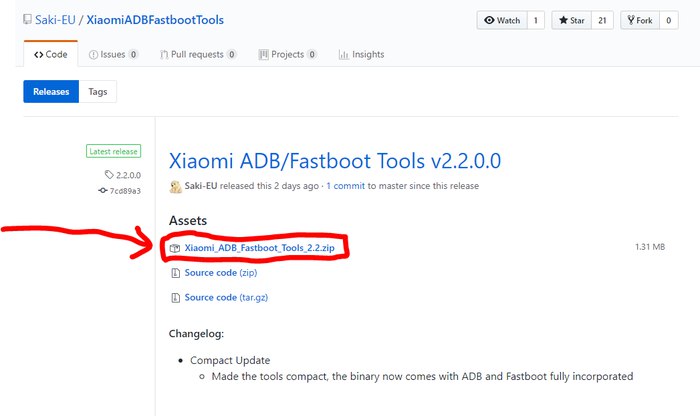700x416 pixels.
Task: Click the Latest release badge
Action: [113, 152]
